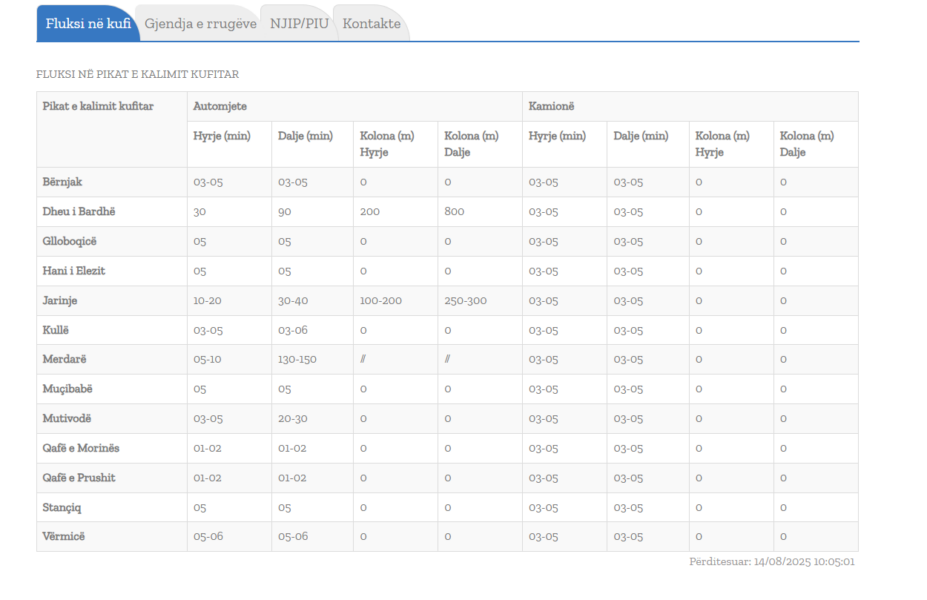Click Jarinje's 250-300 exit queue cell
Viewport: 927px width, 600px height.
(465, 300)
